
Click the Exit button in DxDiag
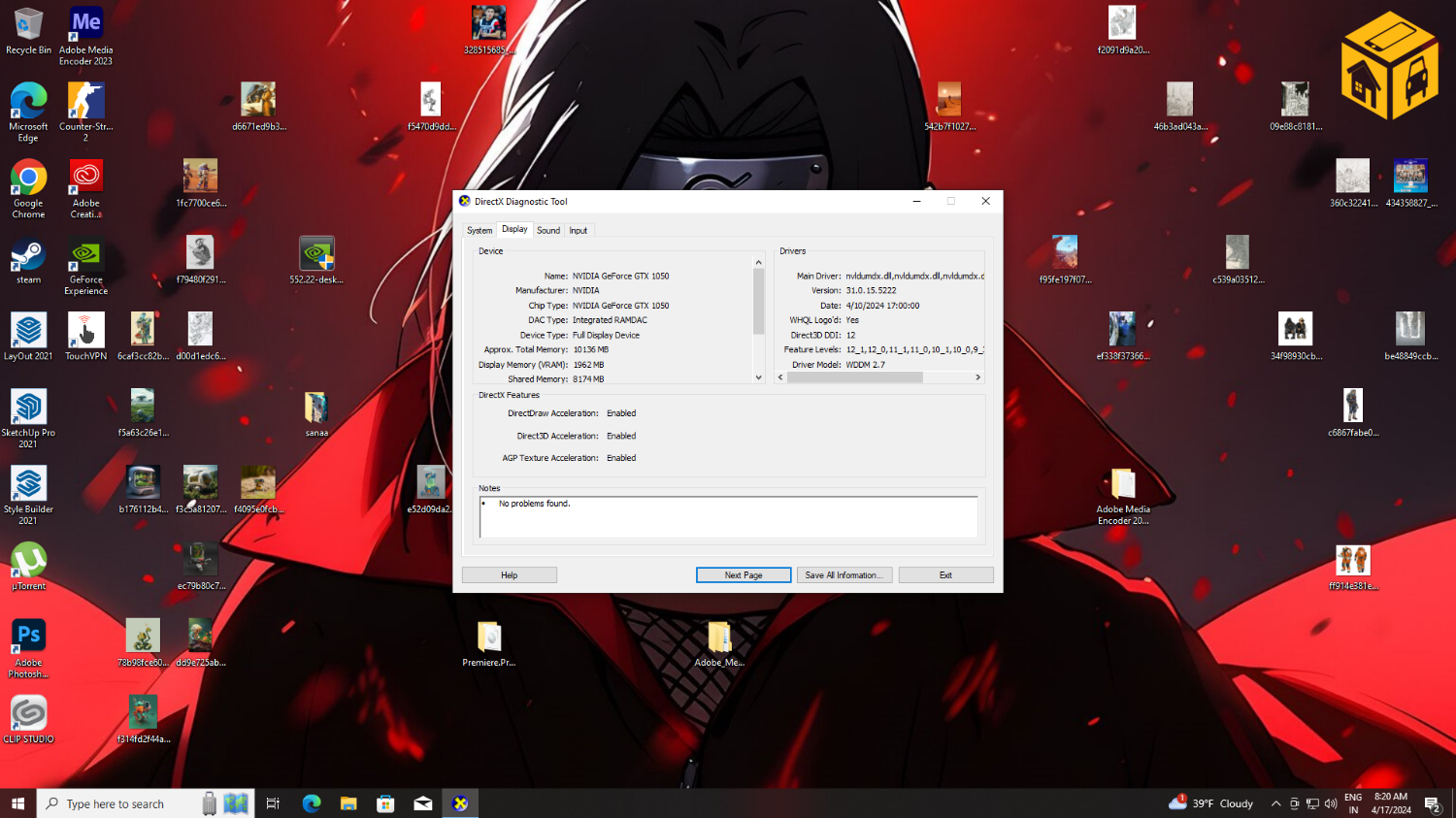(x=945, y=575)
